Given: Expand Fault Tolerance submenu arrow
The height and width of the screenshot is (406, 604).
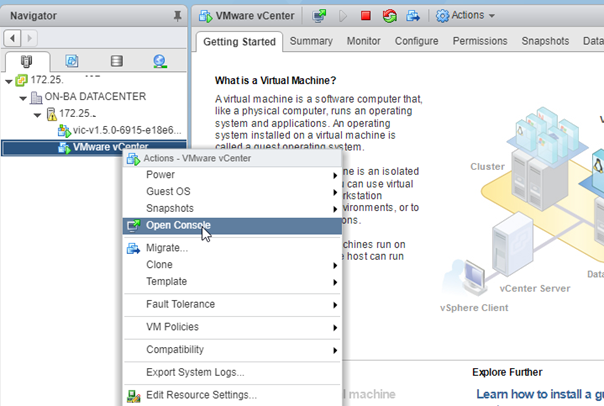Looking at the screenshot, I should pyautogui.click(x=335, y=305).
